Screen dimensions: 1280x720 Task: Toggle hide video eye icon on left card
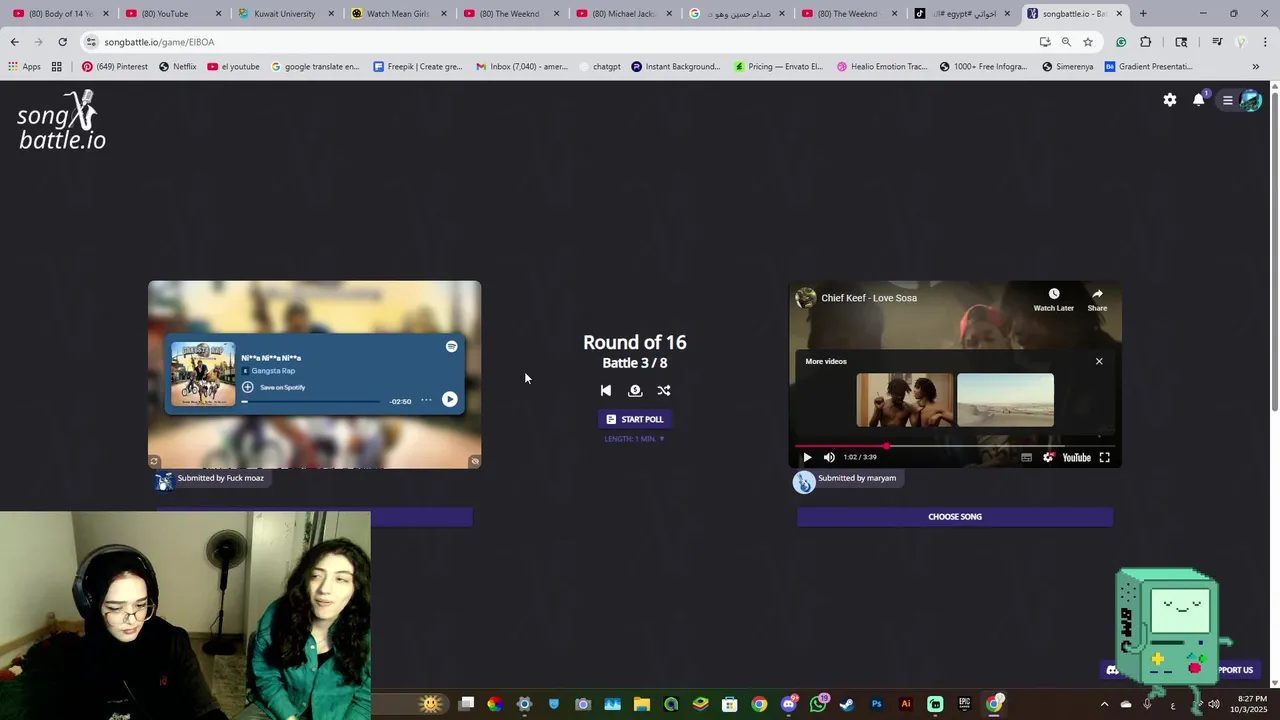click(x=475, y=461)
